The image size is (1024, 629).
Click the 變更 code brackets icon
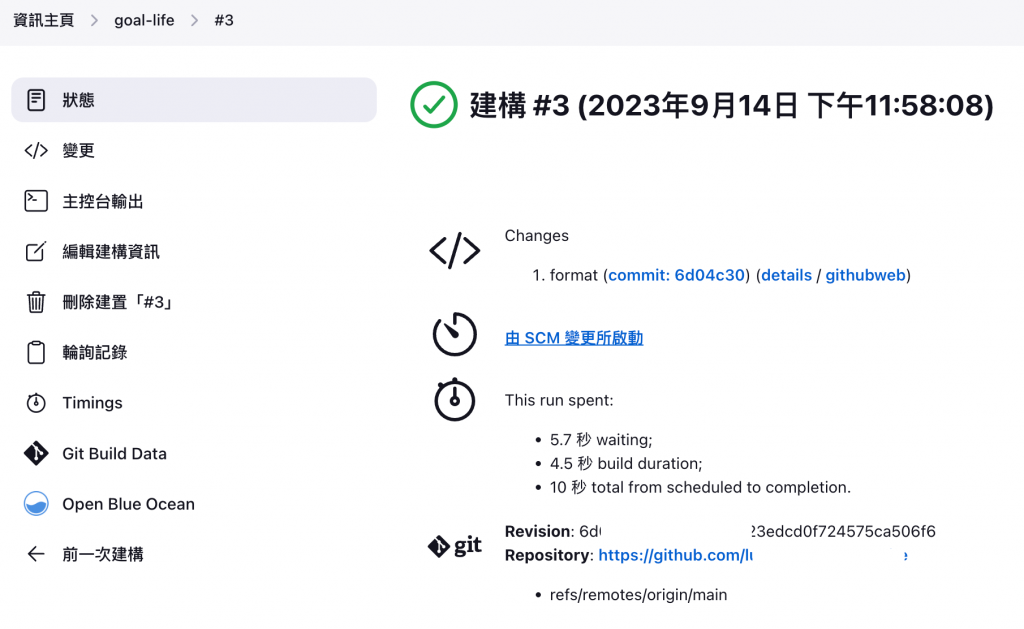click(36, 151)
